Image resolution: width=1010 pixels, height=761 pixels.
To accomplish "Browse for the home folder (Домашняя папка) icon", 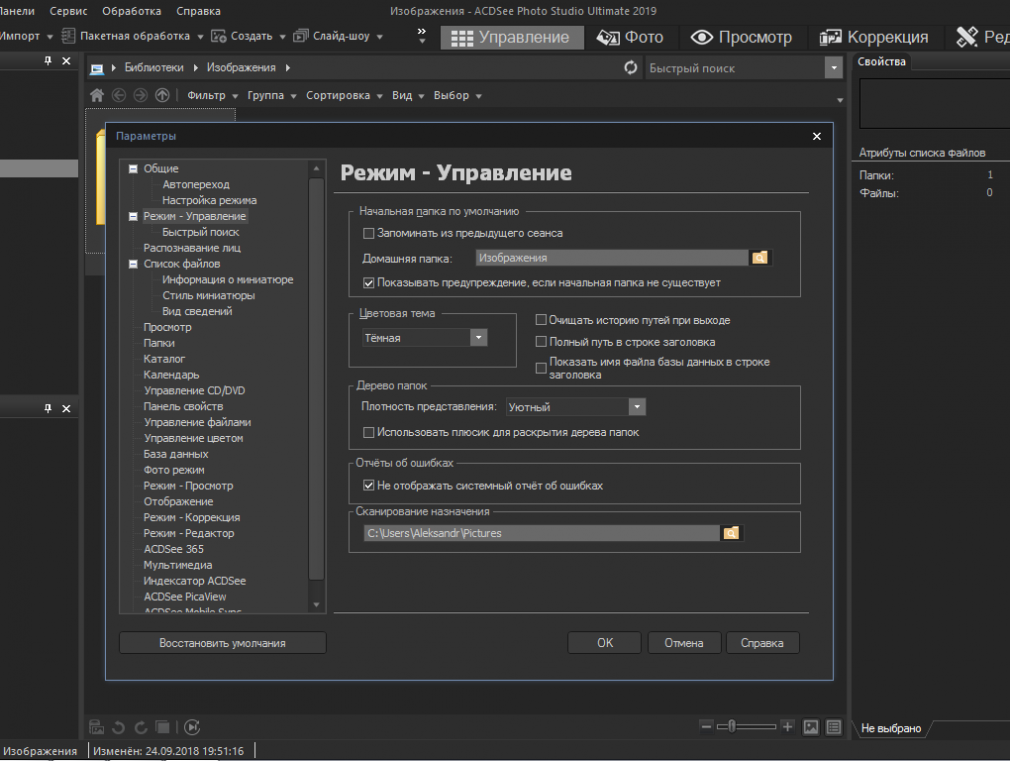I will 760,258.
